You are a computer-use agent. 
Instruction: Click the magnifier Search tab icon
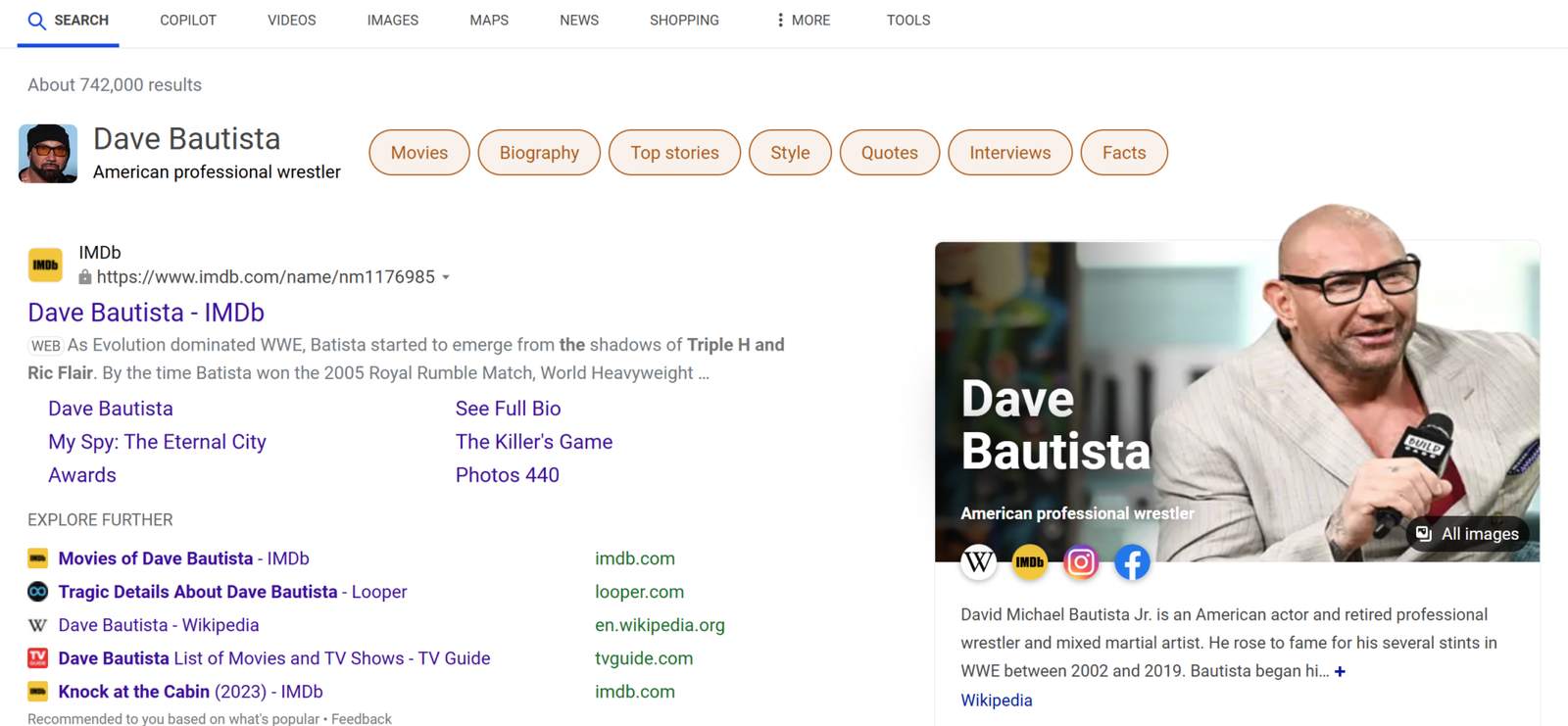[37, 21]
